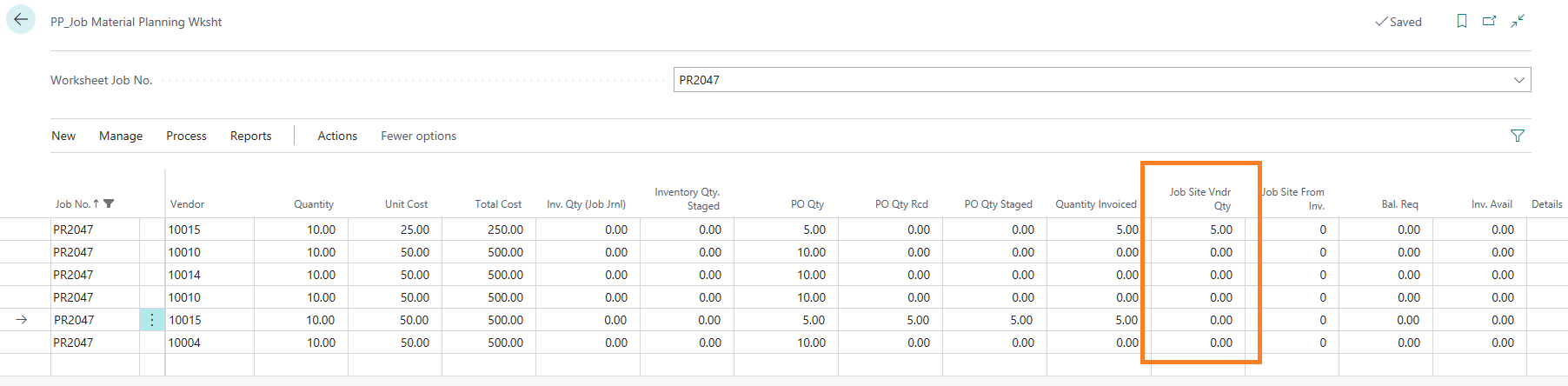The width and height of the screenshot is (1568, 386).
Task: Open the Process menu
Action: click(x=186, y=136)
